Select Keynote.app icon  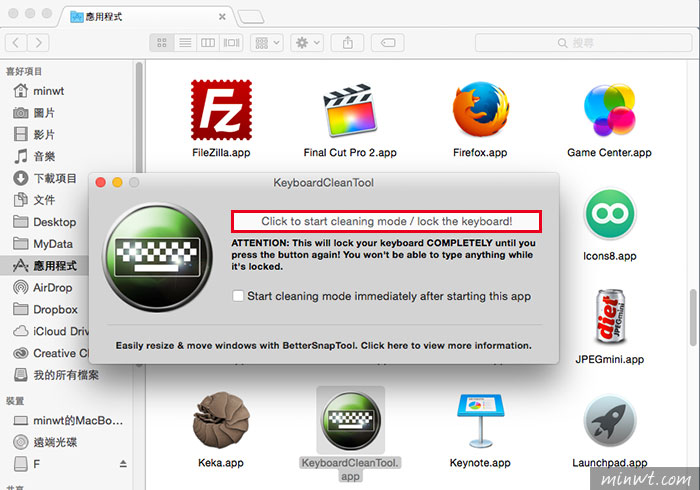pyautogui.click(x=480, y=420)
